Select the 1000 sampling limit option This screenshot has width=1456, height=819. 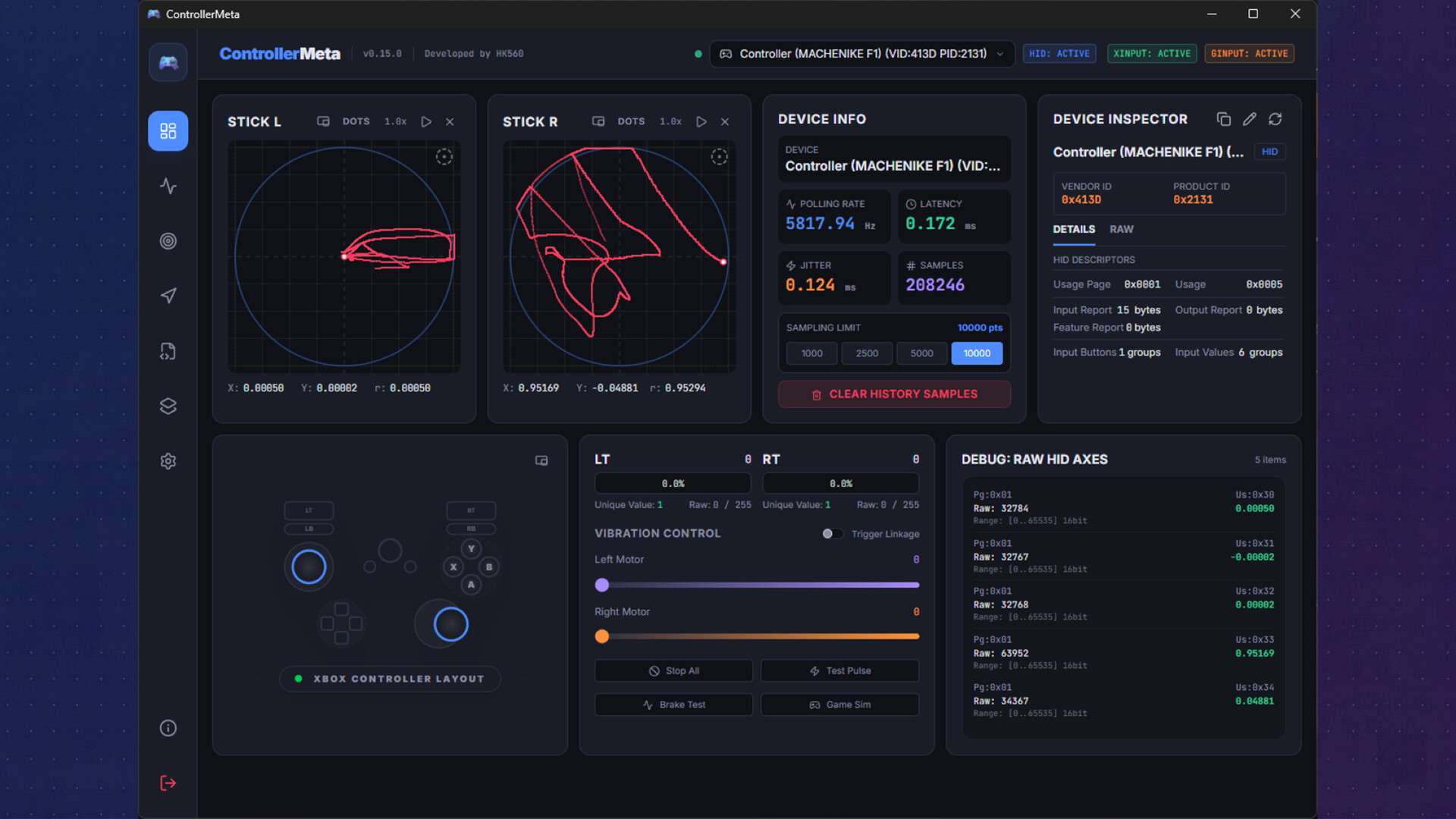pyautogui.click(x=811, y=353)
